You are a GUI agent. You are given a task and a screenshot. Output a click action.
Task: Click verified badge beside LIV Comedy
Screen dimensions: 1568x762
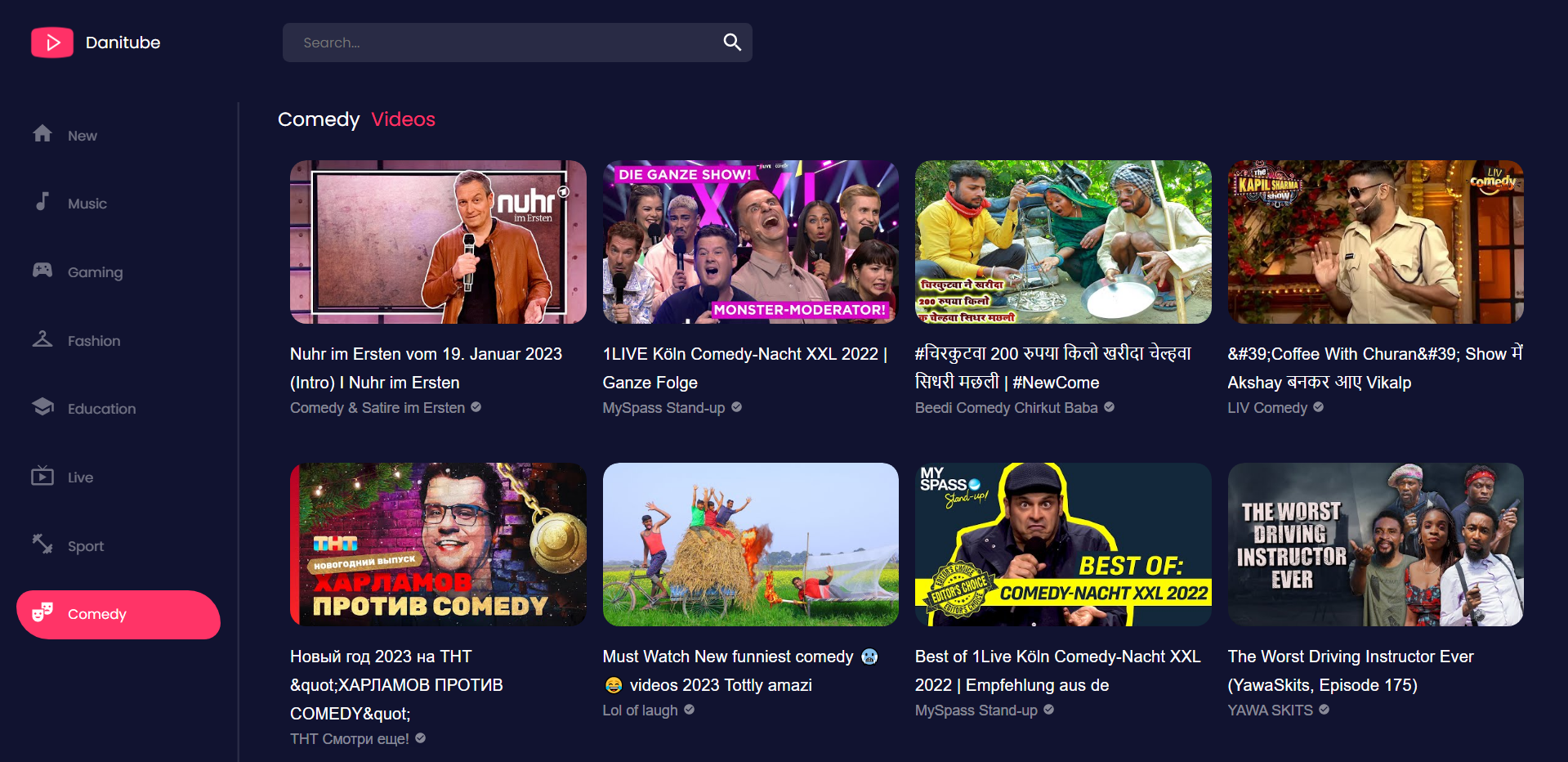1319,407
